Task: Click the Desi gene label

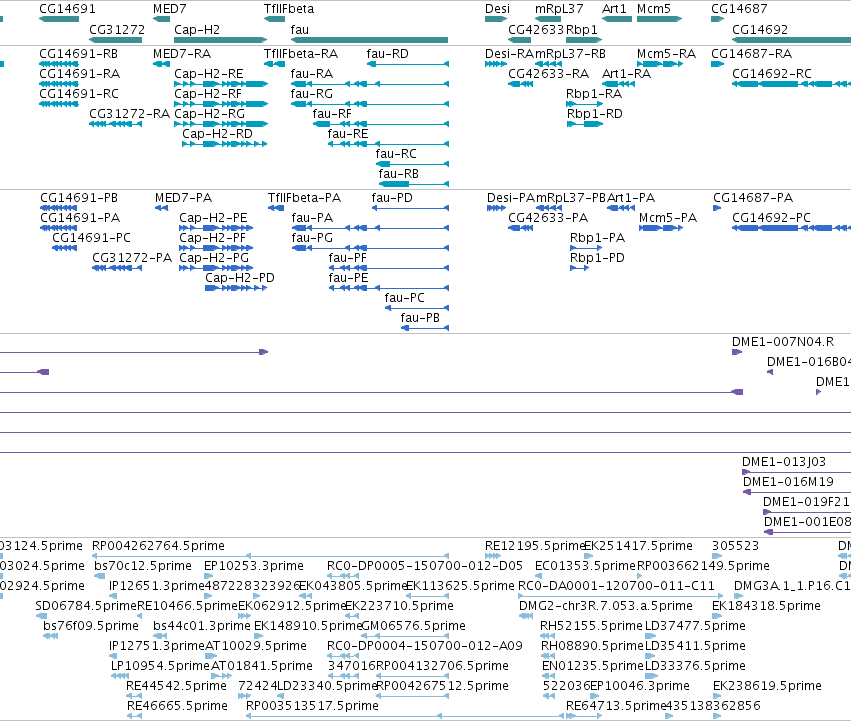Action: tap(497, 9)
